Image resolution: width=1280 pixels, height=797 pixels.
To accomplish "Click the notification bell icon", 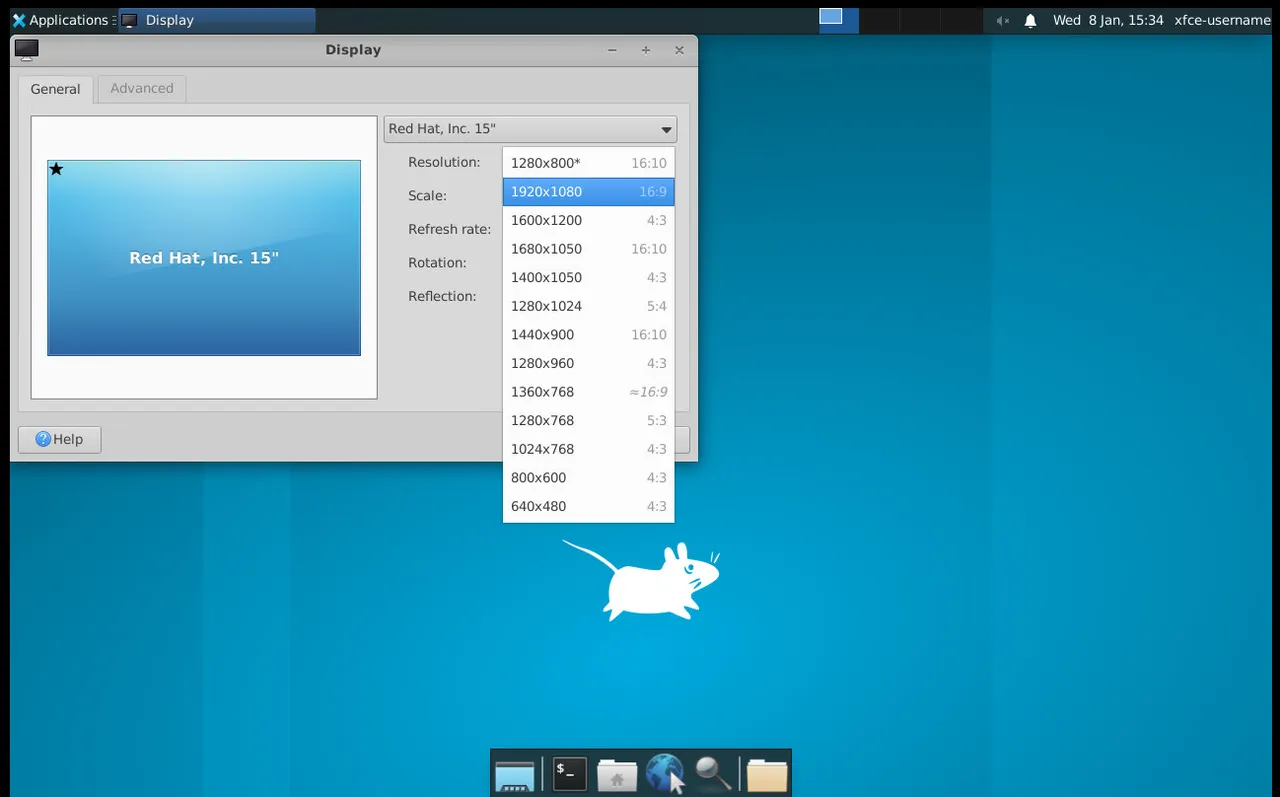I will click(1030, 20).
